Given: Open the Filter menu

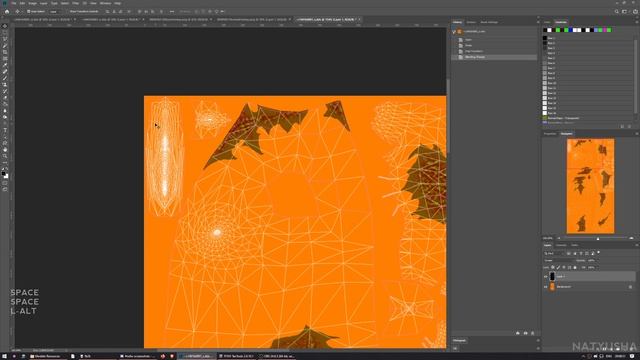Looking at the screenshot, I should (76, 3).
